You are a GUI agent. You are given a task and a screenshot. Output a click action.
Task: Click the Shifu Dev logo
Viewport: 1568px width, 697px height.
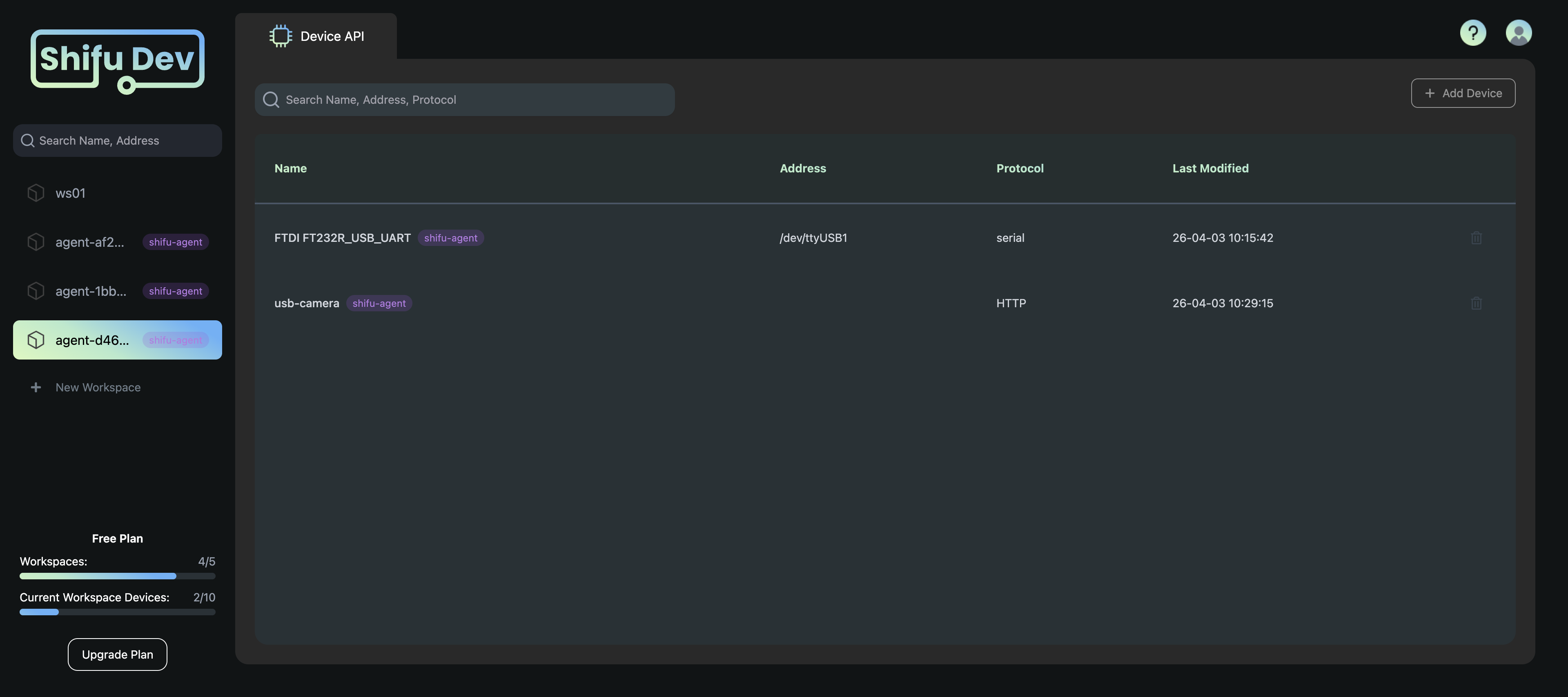click(x=118, y=60)
